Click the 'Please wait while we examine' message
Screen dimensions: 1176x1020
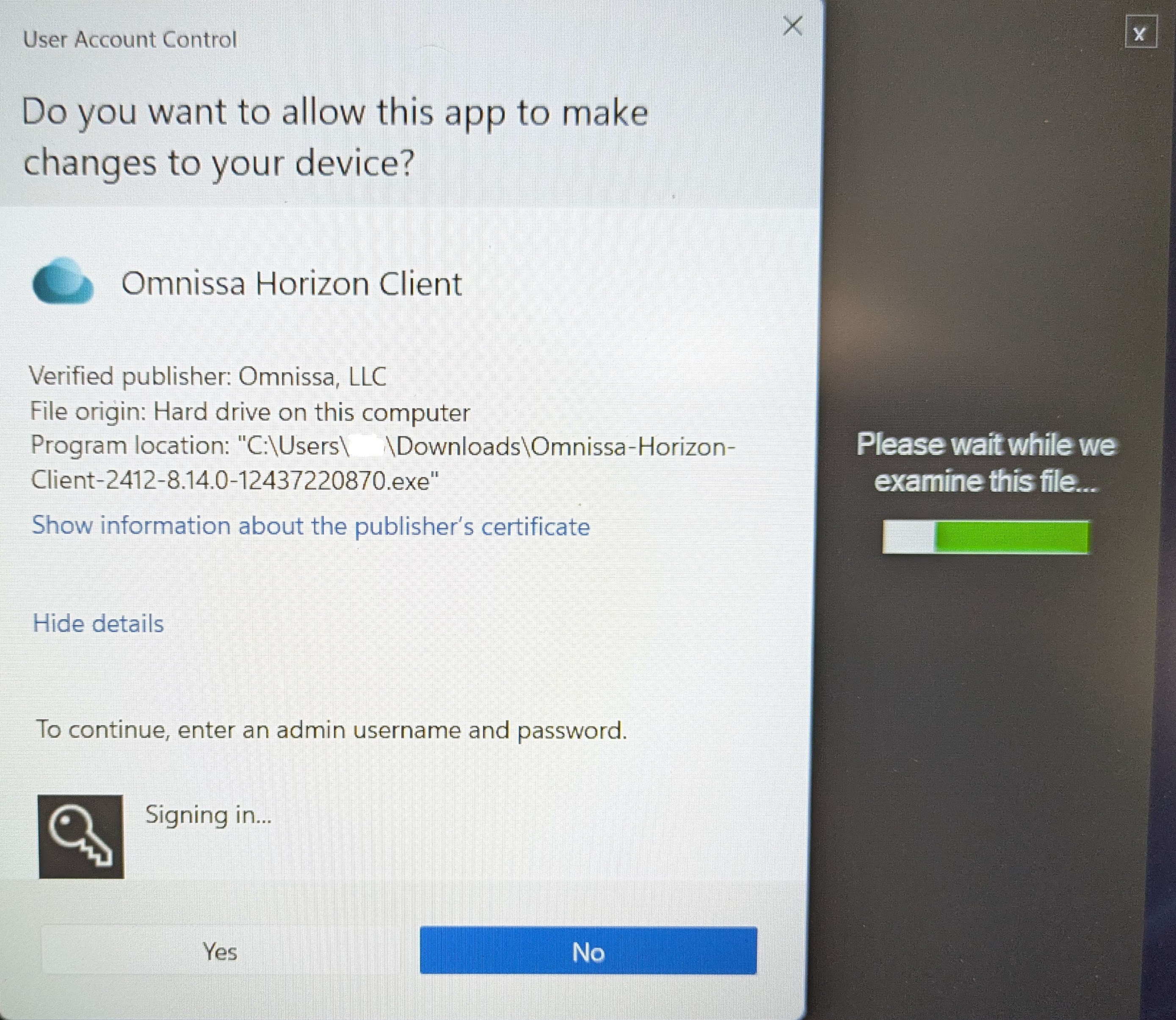click(986, 462)
